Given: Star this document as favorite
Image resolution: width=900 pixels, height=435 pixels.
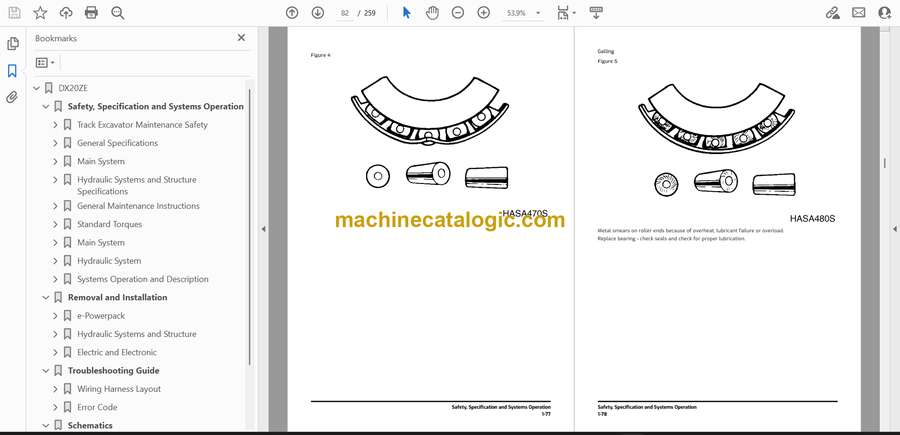Looking at the screenshot, I should 40,13.
